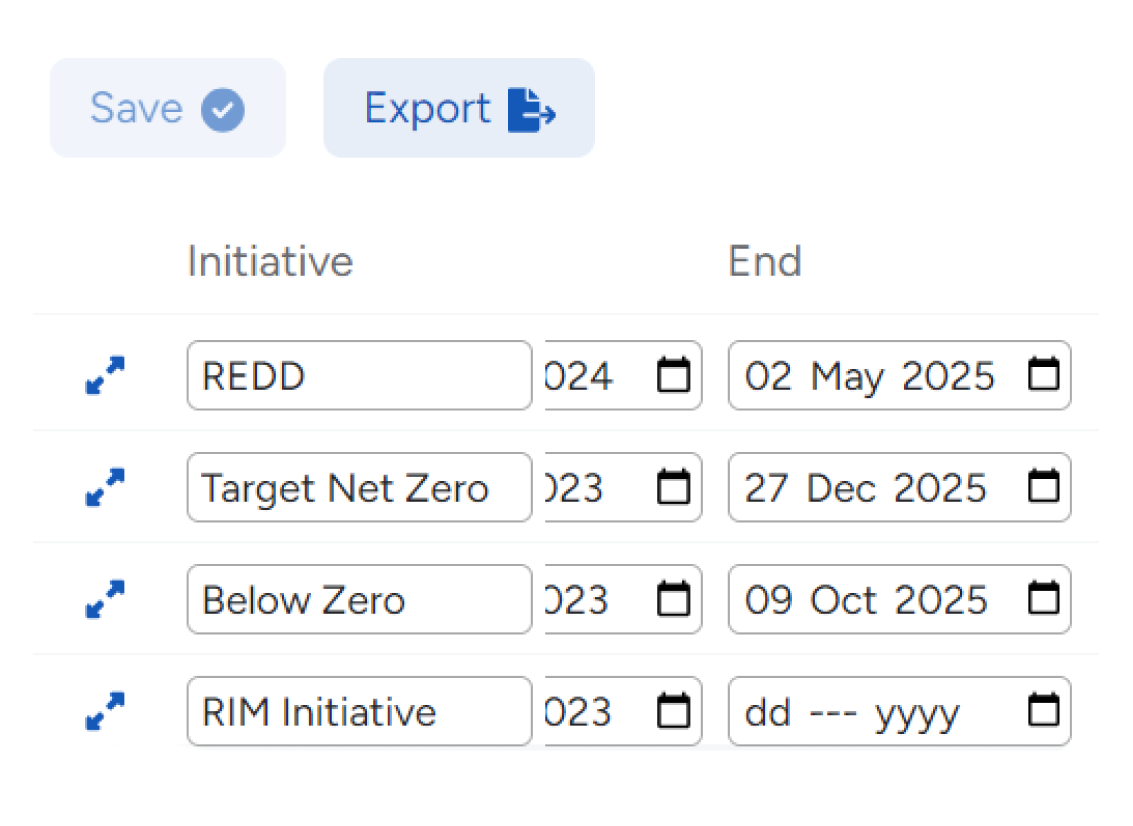This screenshot has height=826, width=1133.
Task: Expand the Target Net Zero row
Action: click(x=105, y=488)
